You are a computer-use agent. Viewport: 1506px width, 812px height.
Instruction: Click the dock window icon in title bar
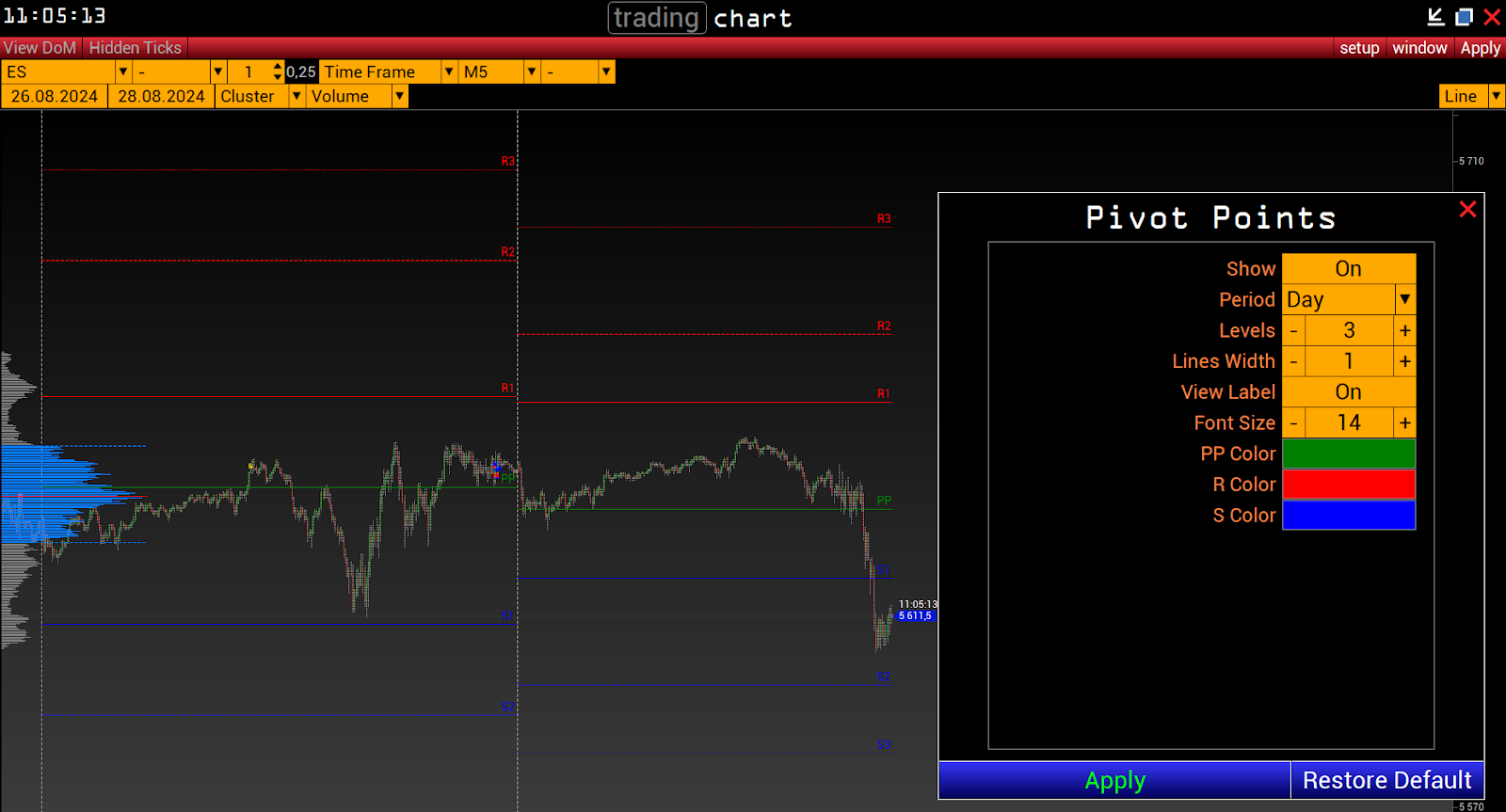coord(1435,17)
